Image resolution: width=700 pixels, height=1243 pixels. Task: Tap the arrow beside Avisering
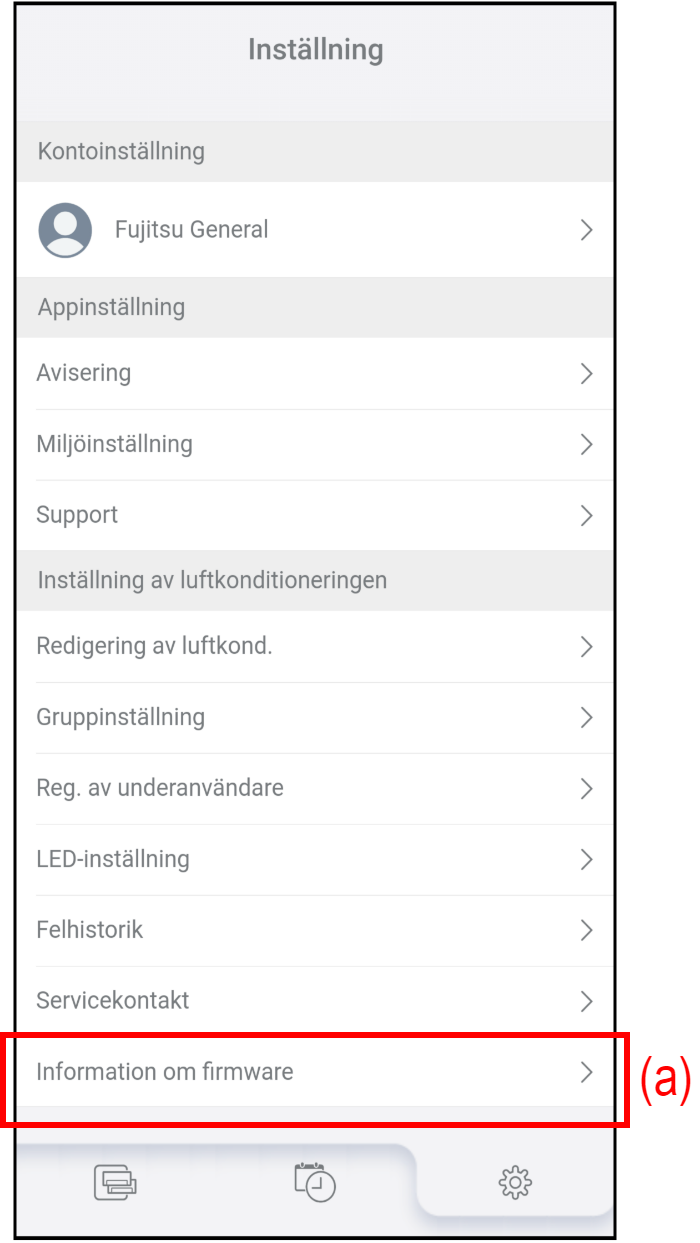coord(587,374)
